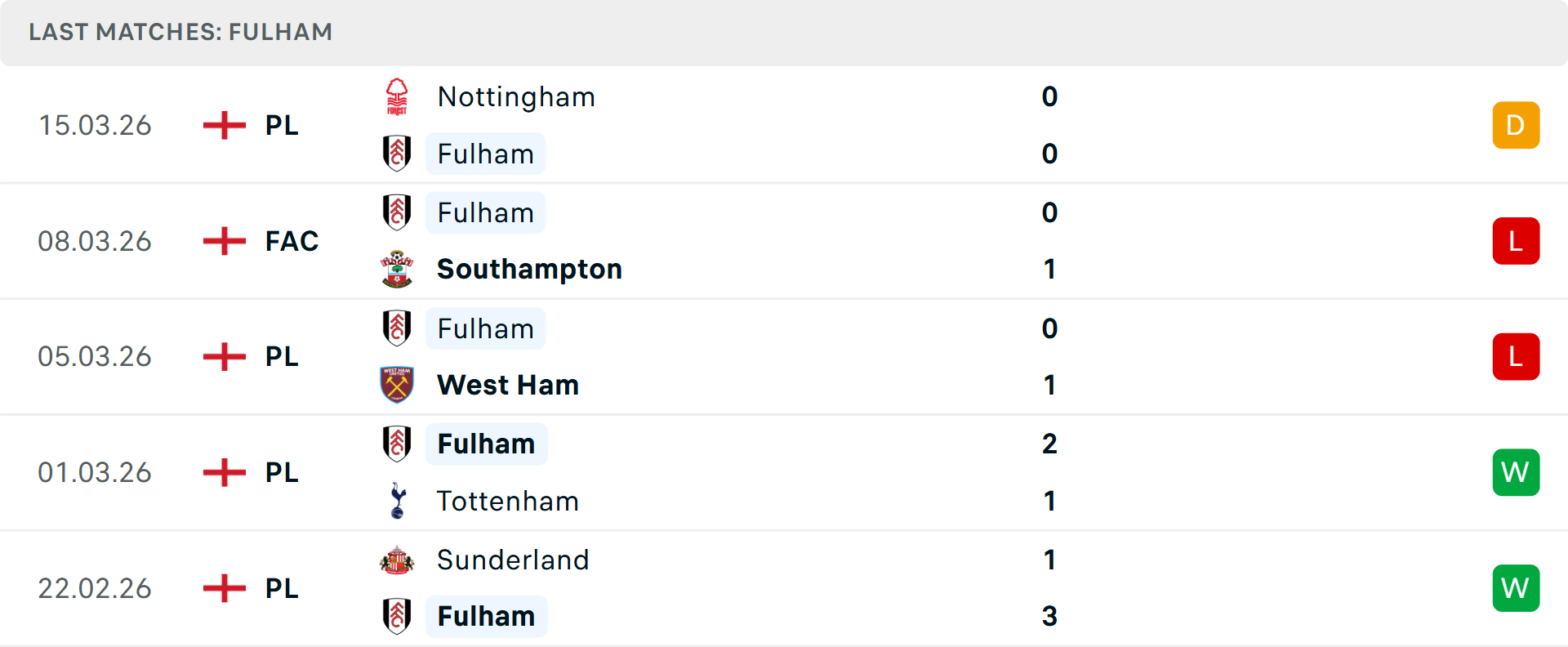Select the Tottenham Hotspur logo
Viewport: 1568px width, 647px height.
click(398, 501)
